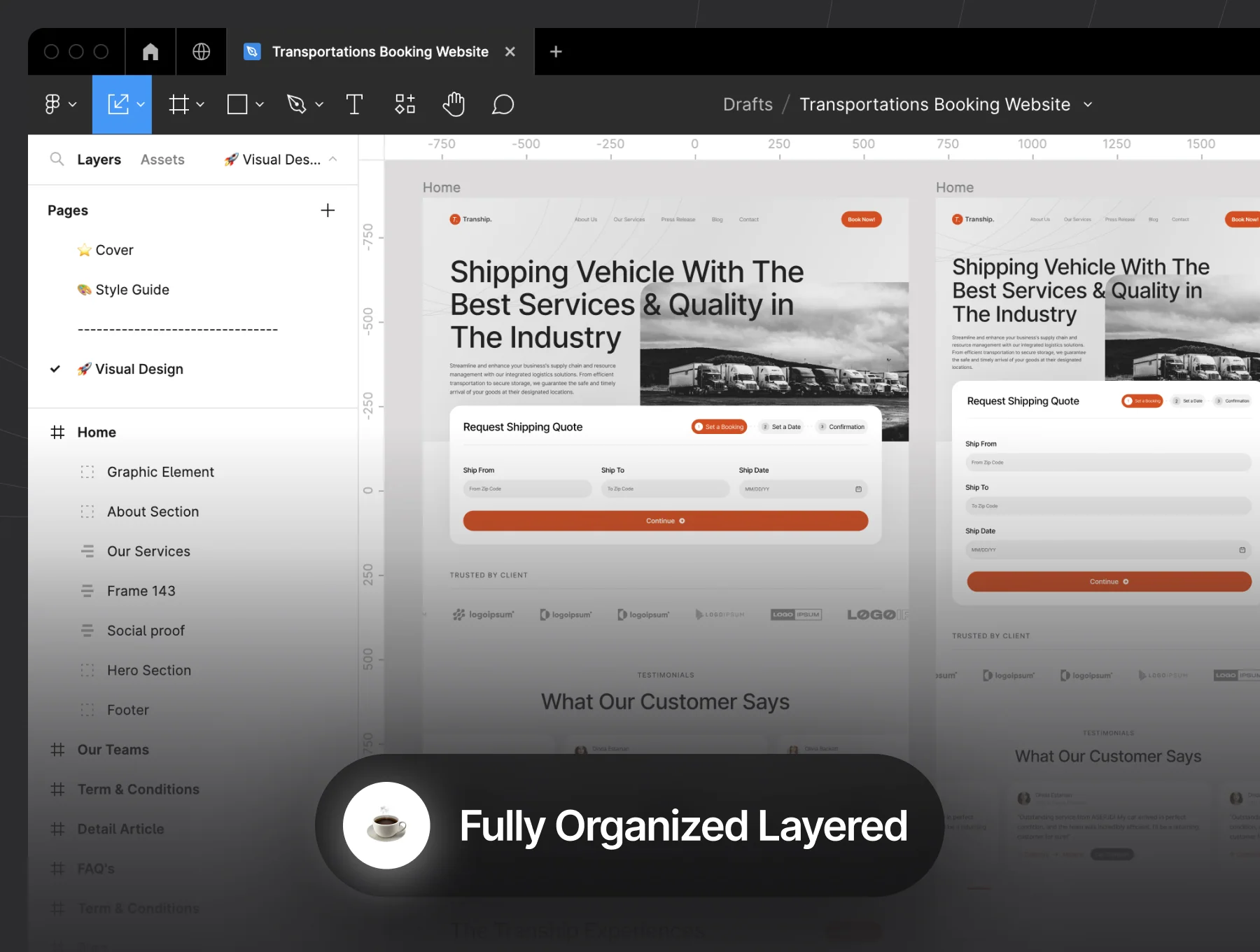Open the file name dropdown chevron
This screenshot has width=1260, height=952.
pyautogui.click(x=1088, y=104)
